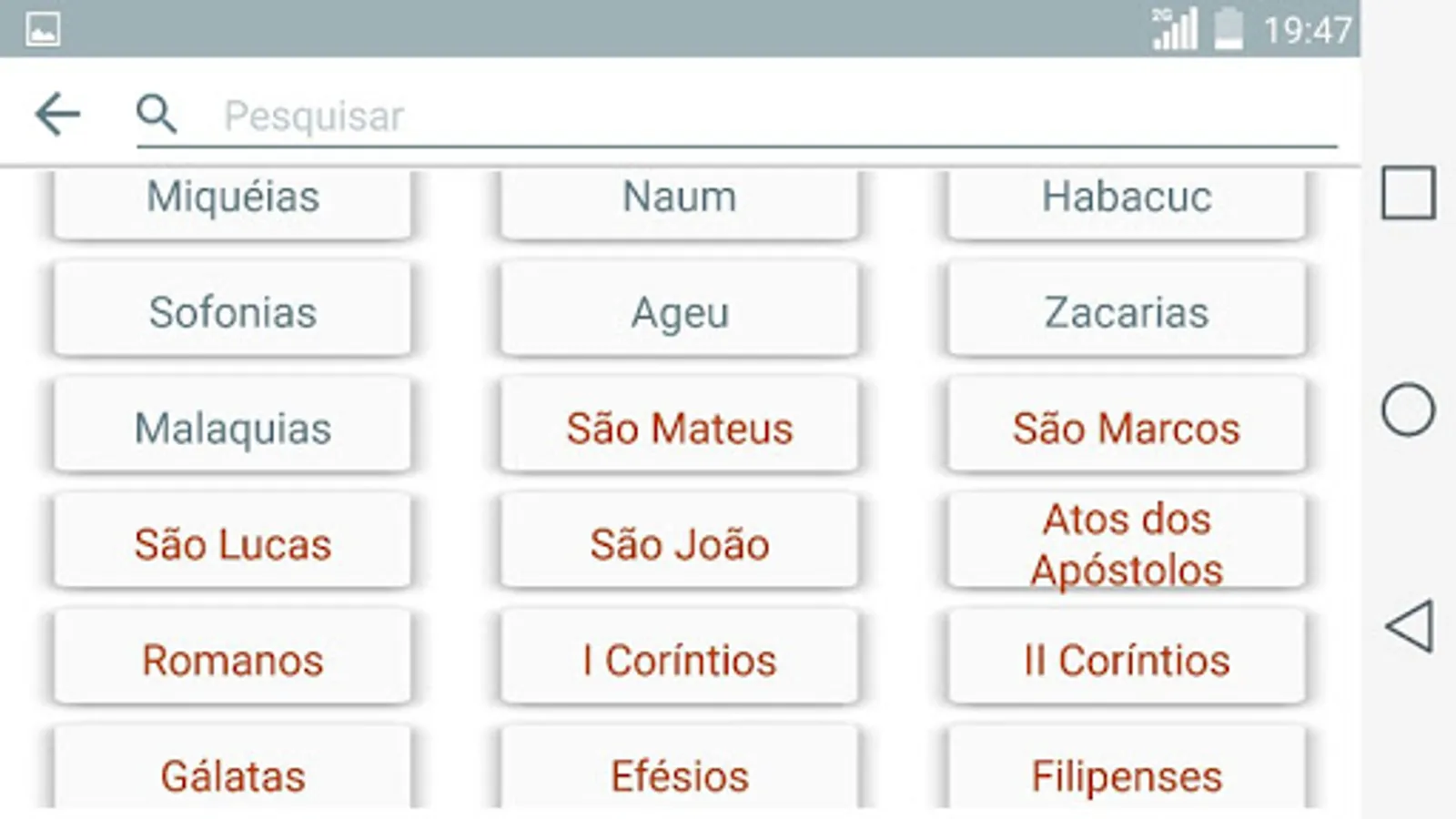Screen dimensions: 1456x819
Task: Type in the Pesquisar search field
Action: (x=773, y=116)
